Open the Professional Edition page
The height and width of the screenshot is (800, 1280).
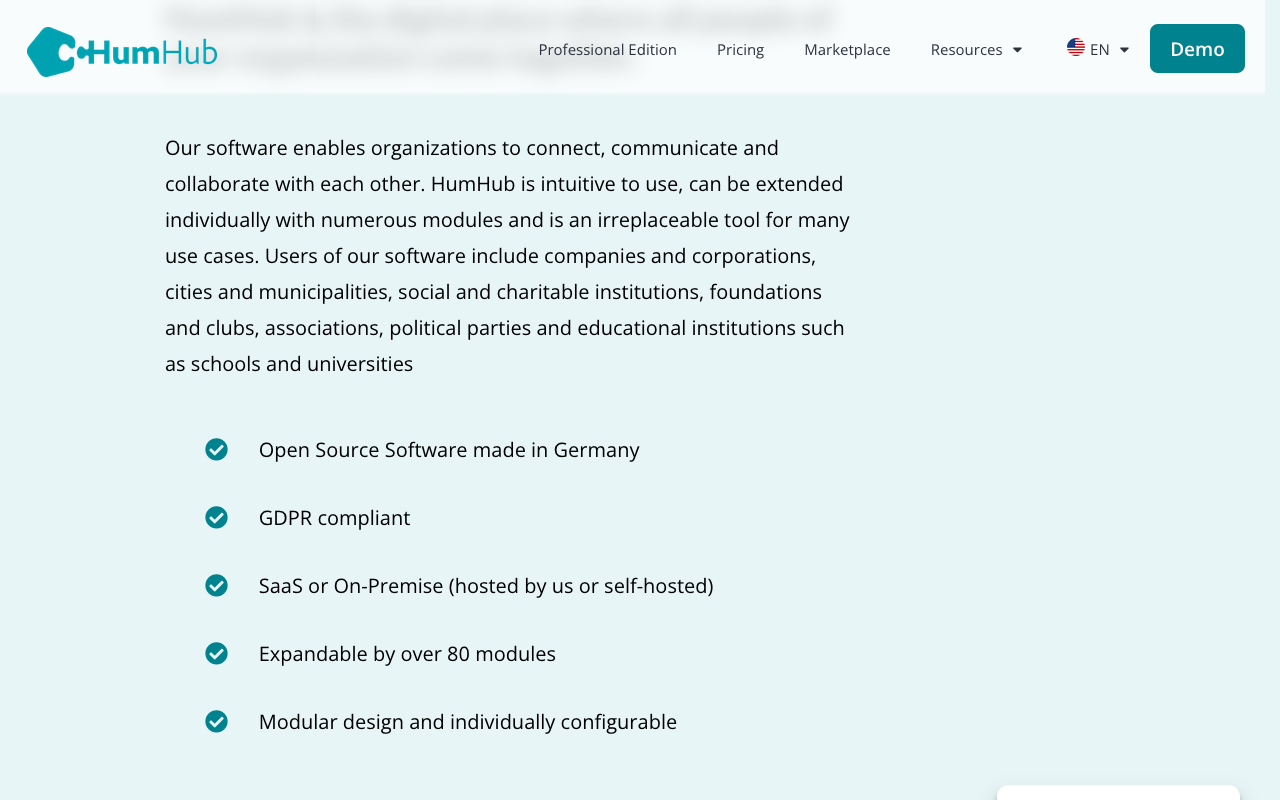(607, 50)
